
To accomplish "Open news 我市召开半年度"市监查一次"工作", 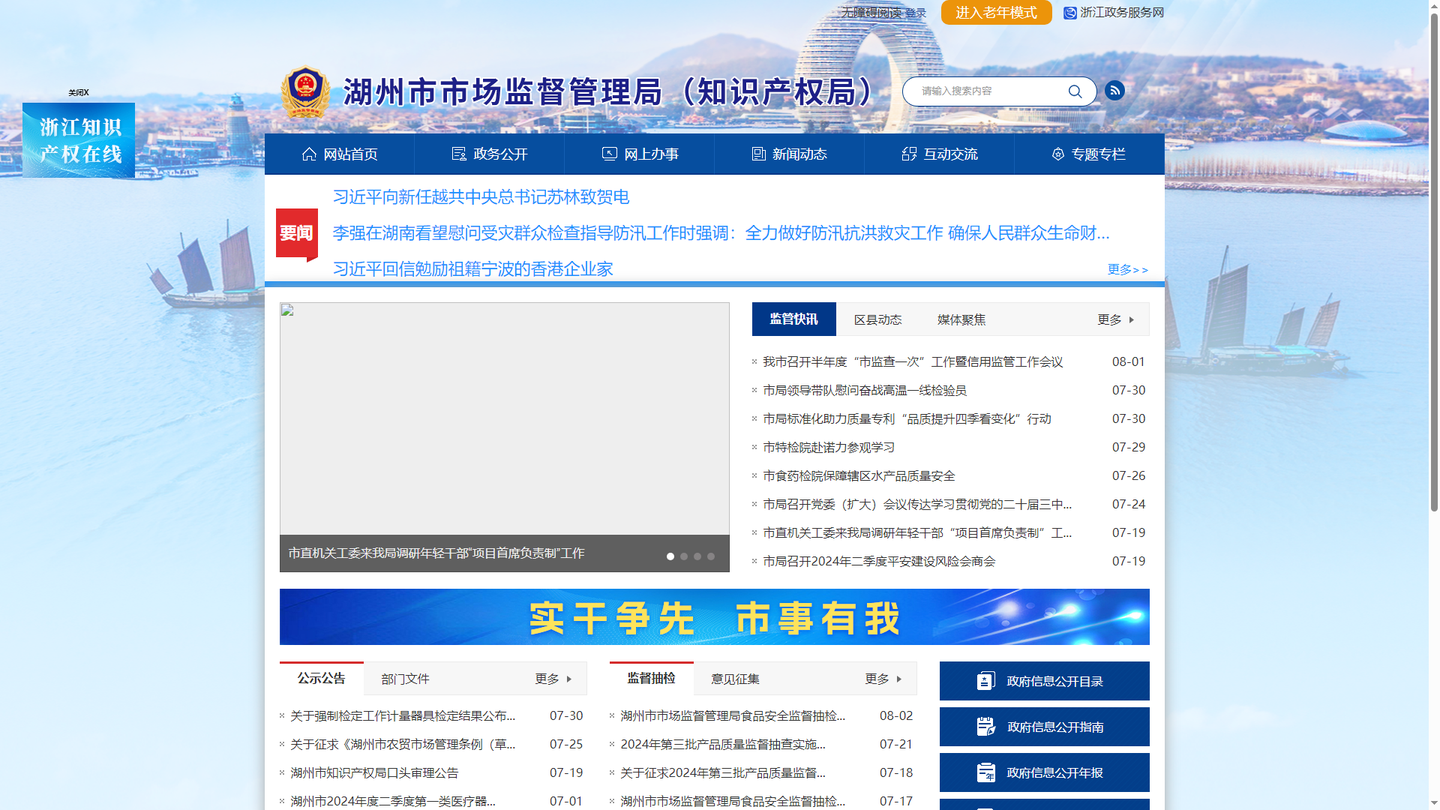I will [913, 362].
